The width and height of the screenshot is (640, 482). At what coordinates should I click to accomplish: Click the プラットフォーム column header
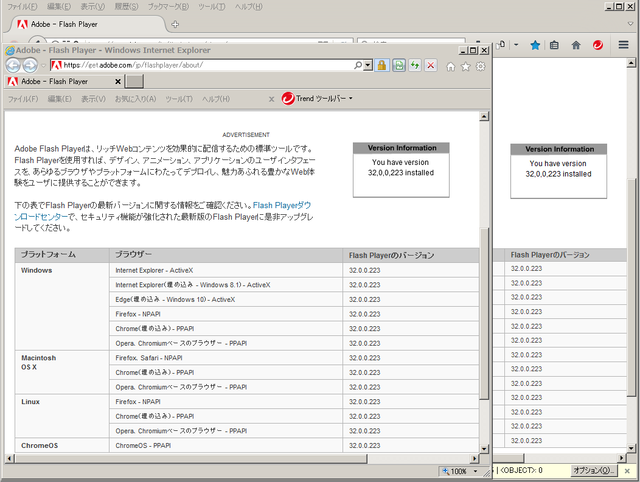point(62,255)
